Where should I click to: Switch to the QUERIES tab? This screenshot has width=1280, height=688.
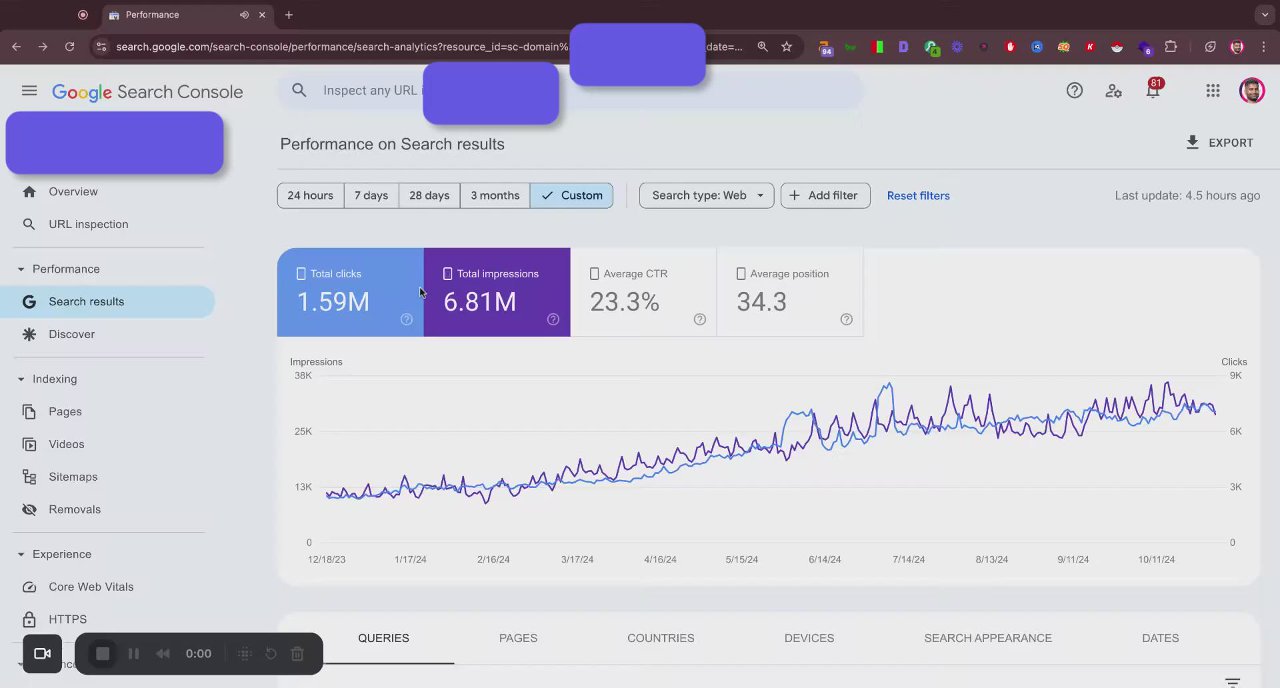click(x=384, y=638)
